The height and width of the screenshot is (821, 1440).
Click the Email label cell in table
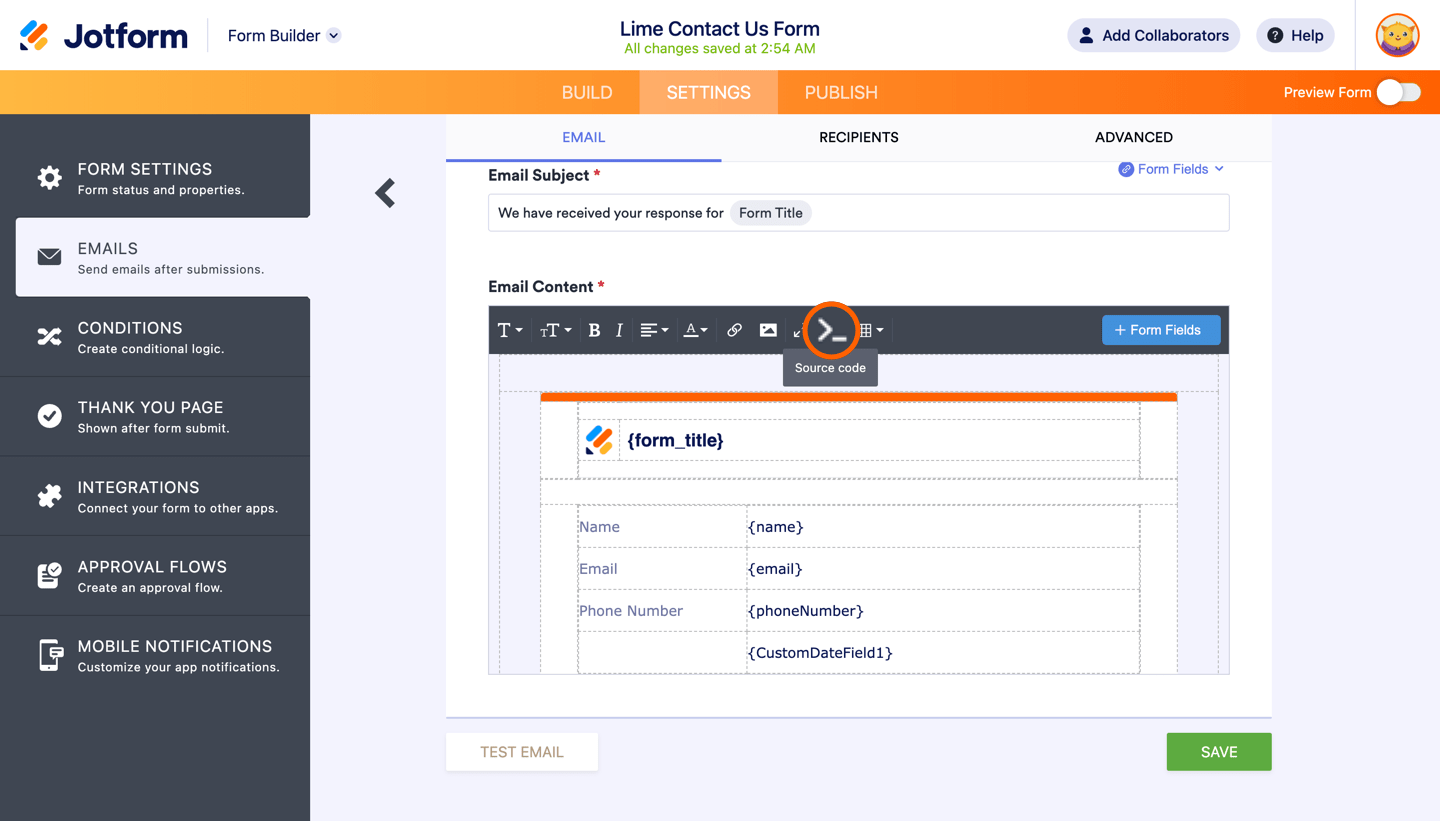click(x=662, y=569)
